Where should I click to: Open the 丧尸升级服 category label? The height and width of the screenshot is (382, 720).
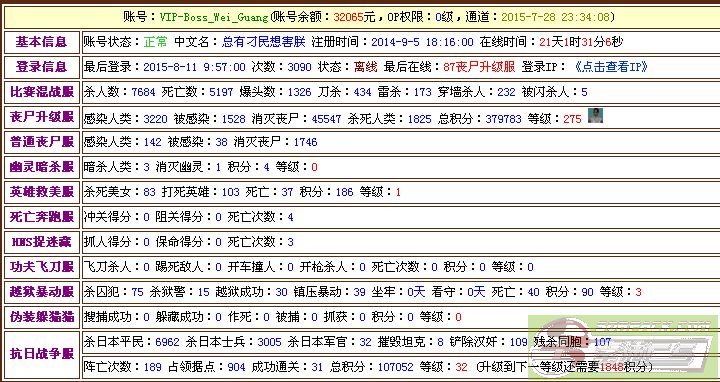point(42,117)
